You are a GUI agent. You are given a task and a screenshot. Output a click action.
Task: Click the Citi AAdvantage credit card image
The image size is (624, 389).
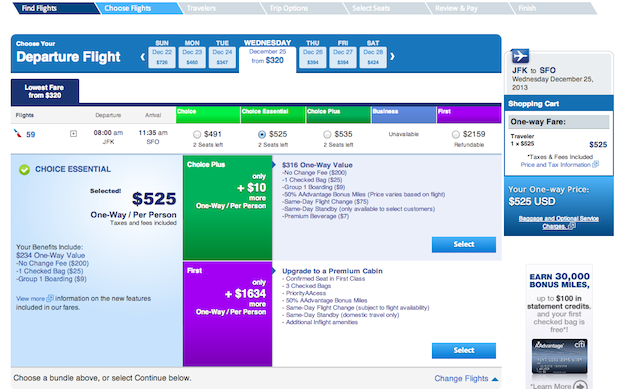[560, 356]
